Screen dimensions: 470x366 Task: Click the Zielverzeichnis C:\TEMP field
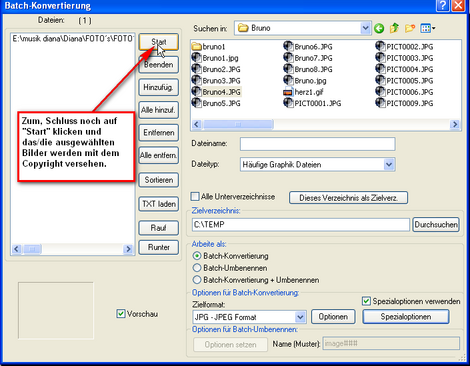[301, 225]
